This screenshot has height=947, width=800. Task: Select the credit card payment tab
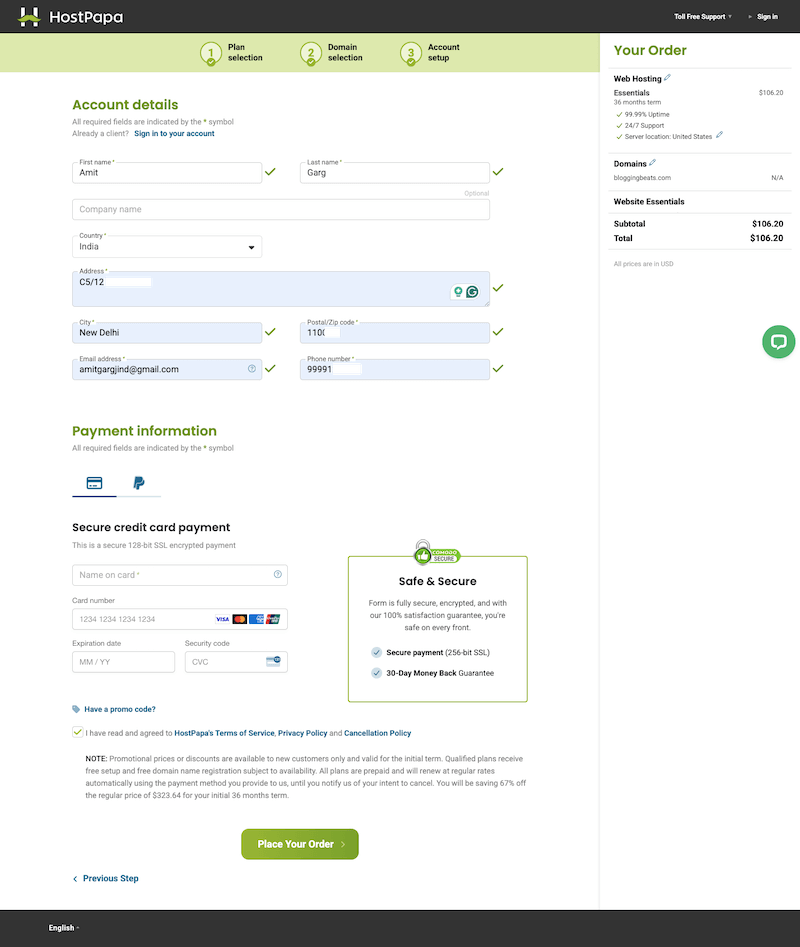pyautogui.click(x=94, y=483)
